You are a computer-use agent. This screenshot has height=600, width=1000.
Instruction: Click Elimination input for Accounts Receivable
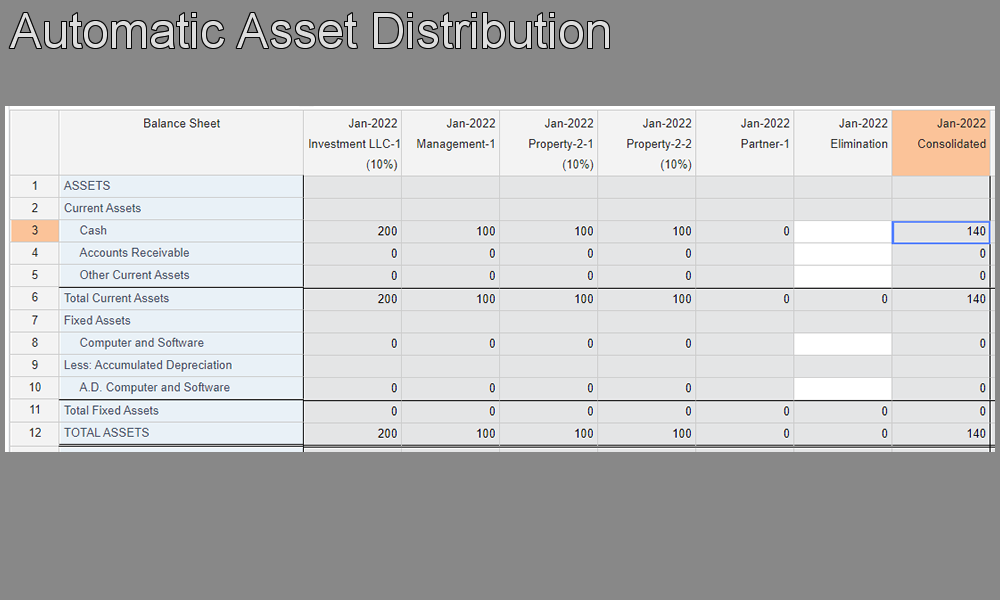click(843, 254)
